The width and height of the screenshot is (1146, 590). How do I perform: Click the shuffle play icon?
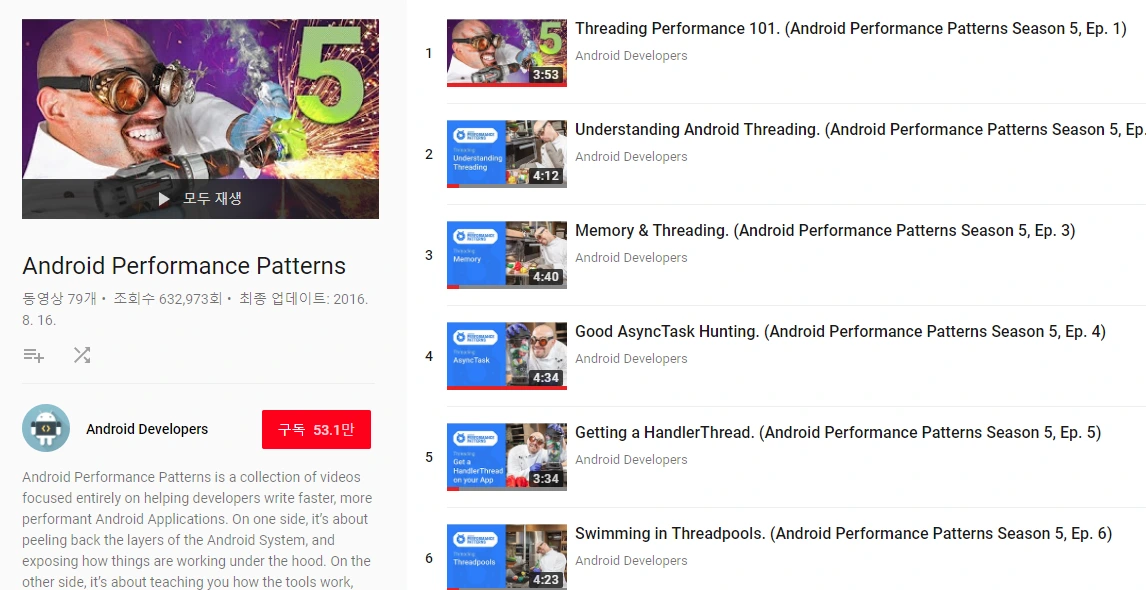82,355
